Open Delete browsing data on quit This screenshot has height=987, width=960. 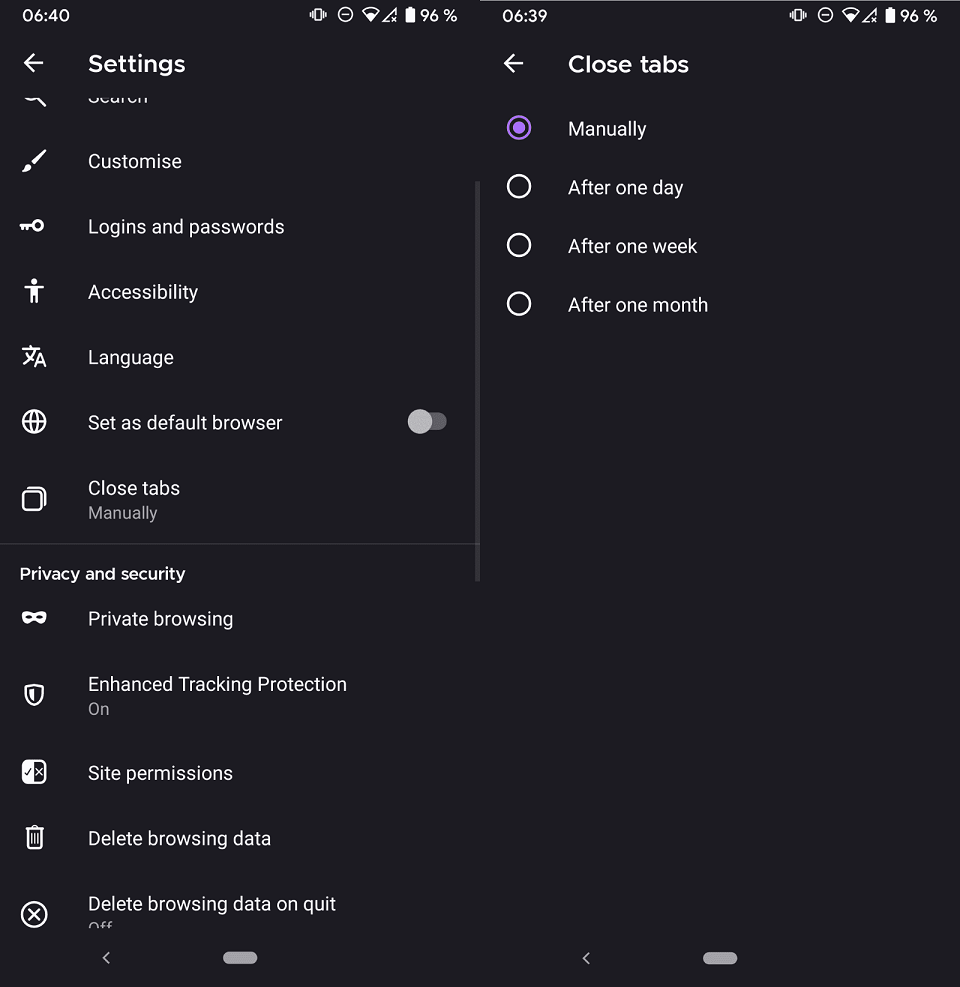point(212,905)
